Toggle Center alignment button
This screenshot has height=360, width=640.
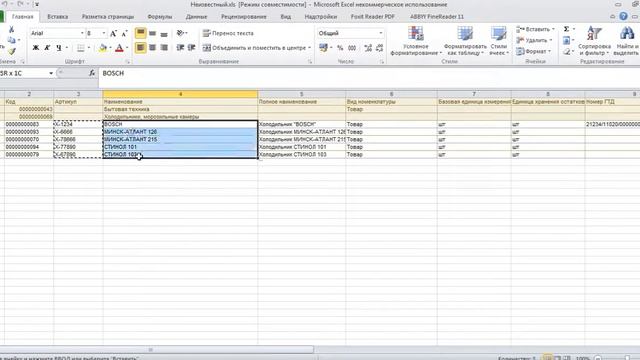click(x=152, y=48)
